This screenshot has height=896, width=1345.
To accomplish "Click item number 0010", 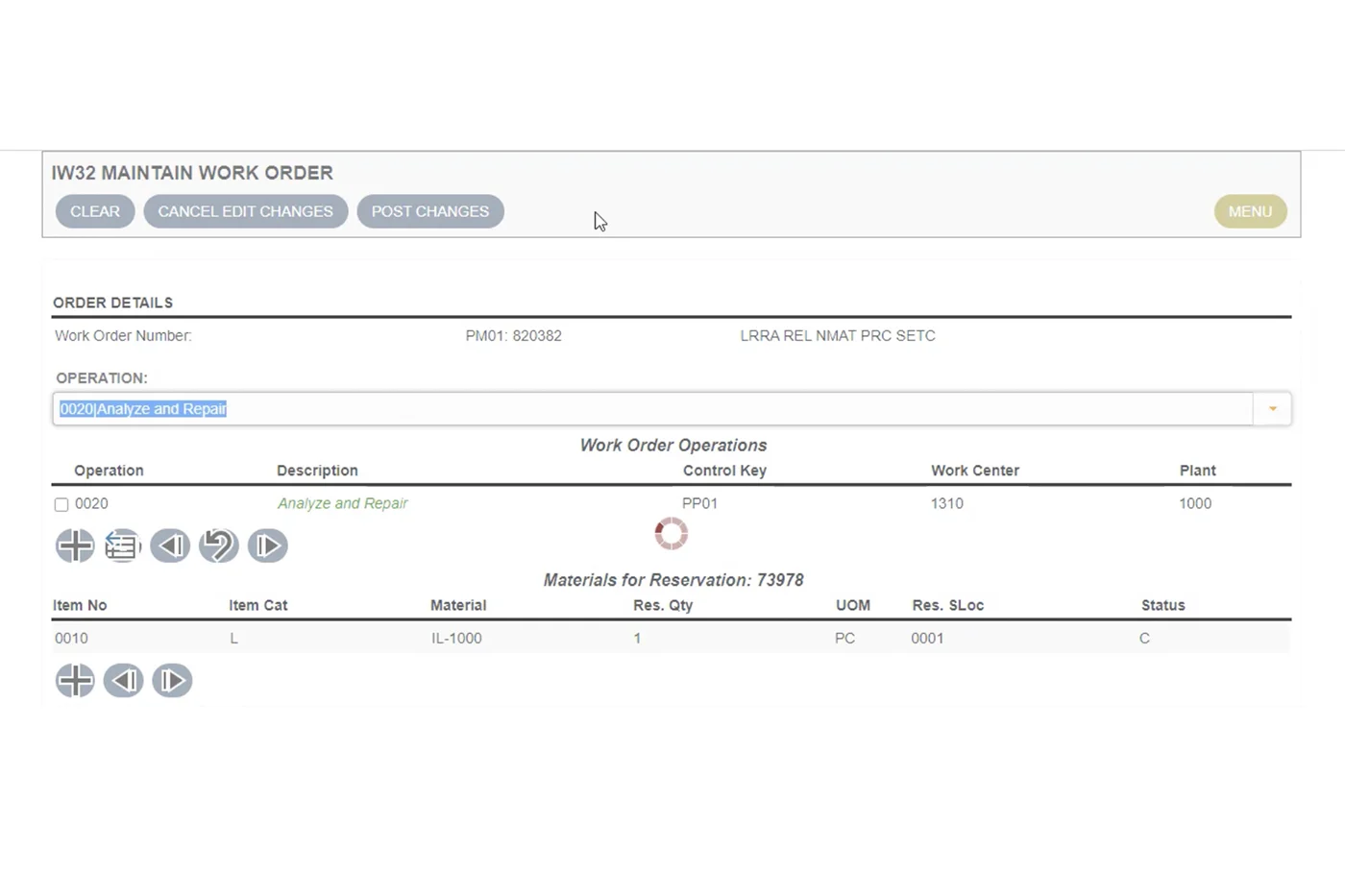I will (x=71, y=638).
